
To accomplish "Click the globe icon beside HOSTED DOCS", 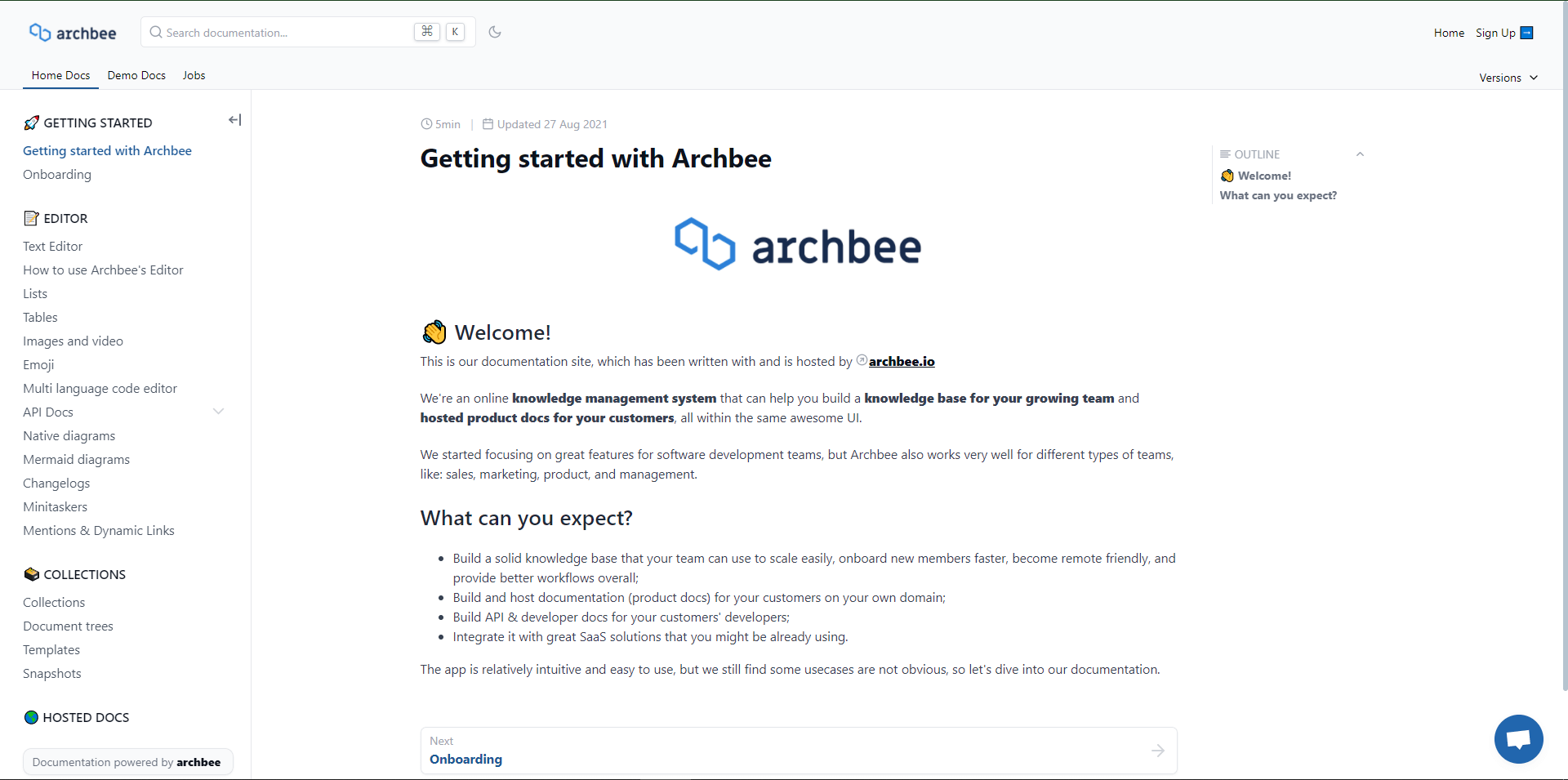I will [31, 717].
